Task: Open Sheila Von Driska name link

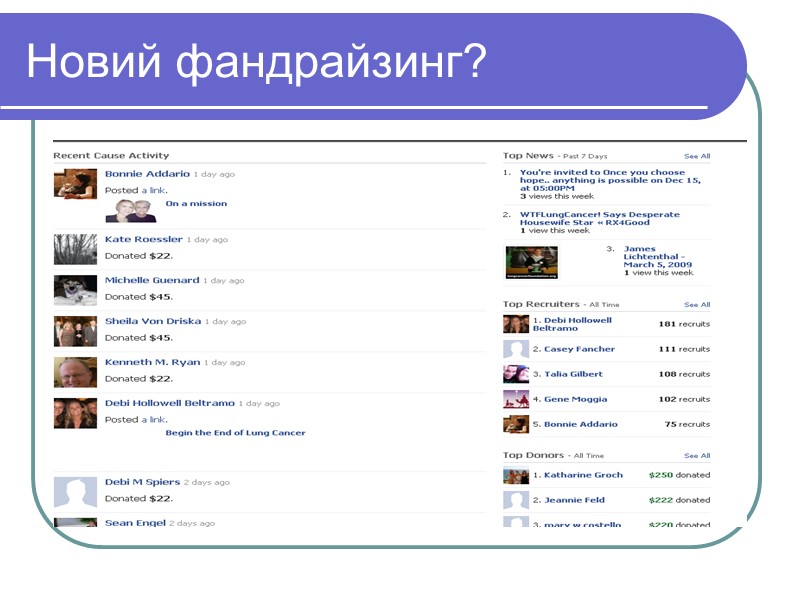Action: (153, 321)
